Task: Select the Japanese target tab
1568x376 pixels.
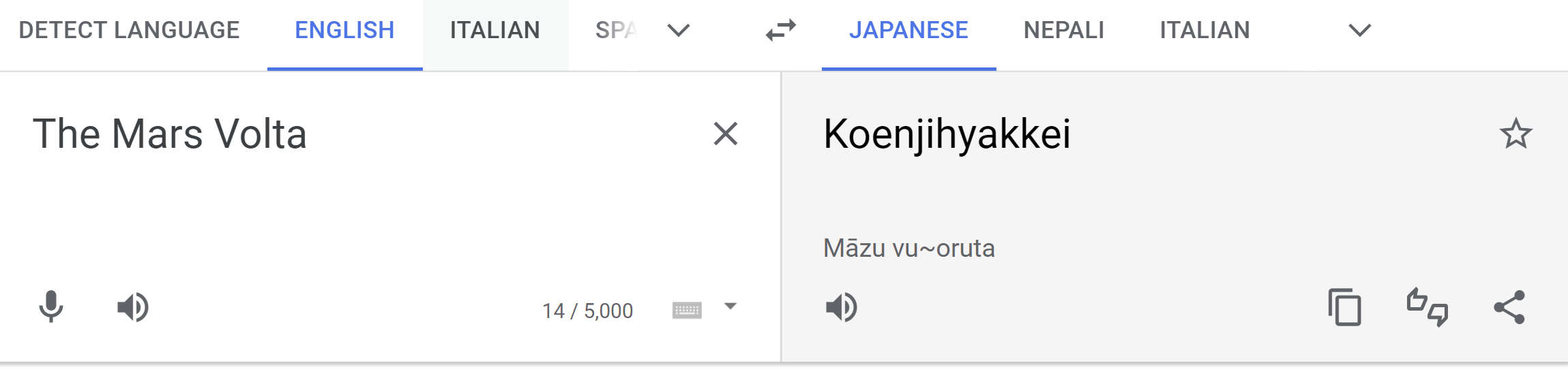Action: (908, 31)
